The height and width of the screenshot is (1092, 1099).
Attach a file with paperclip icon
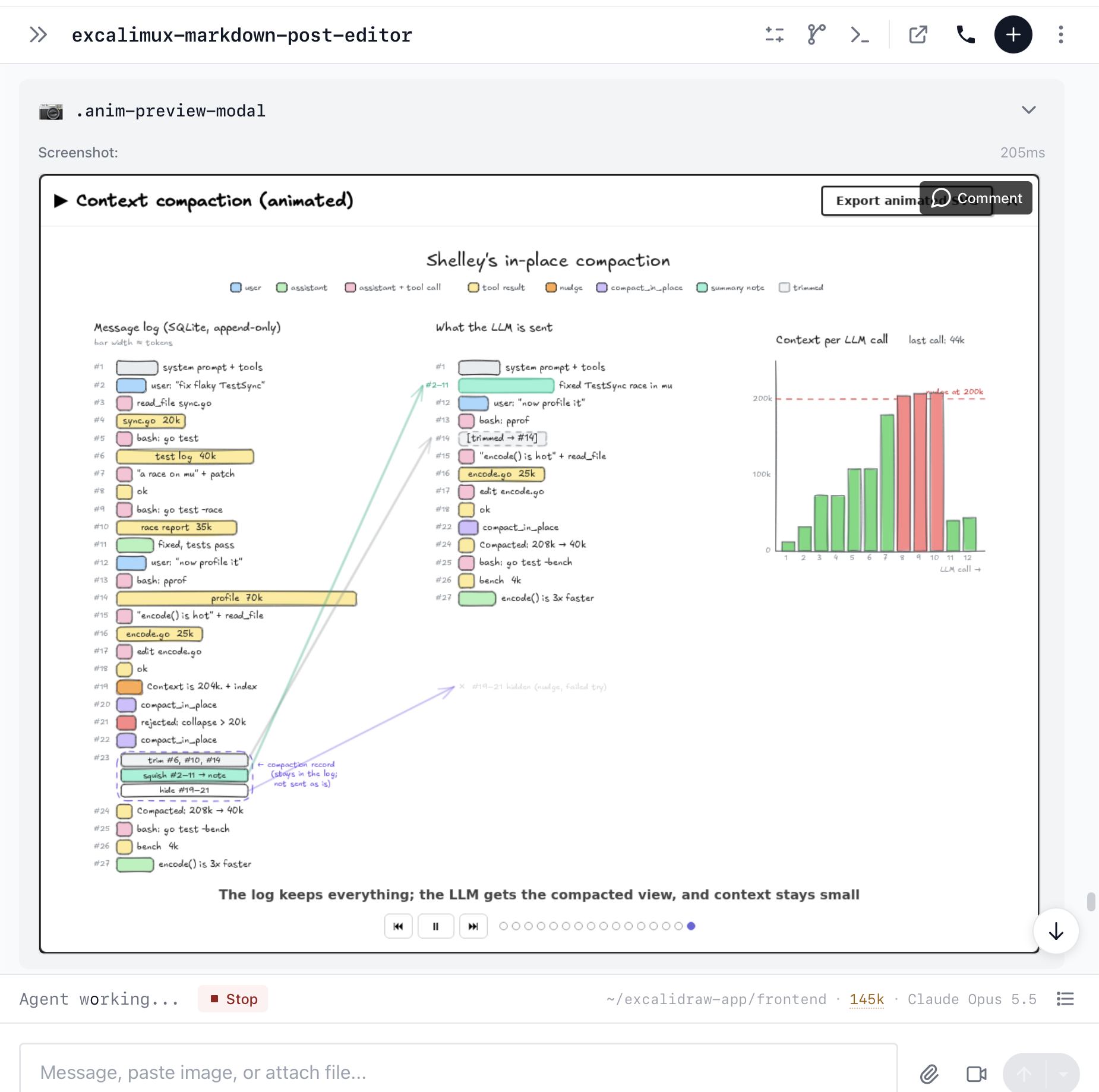[x=930, y=1074]
